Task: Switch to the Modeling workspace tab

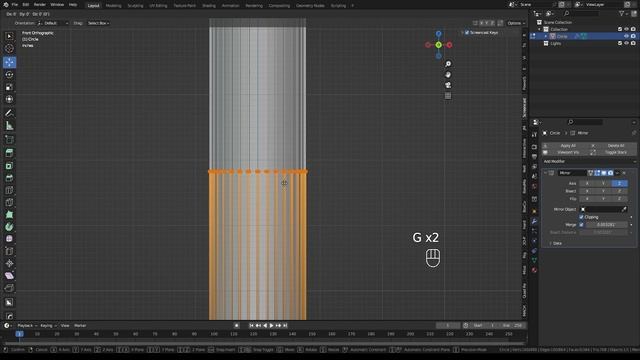Action: pyautogui.click(x=113, y=6)
